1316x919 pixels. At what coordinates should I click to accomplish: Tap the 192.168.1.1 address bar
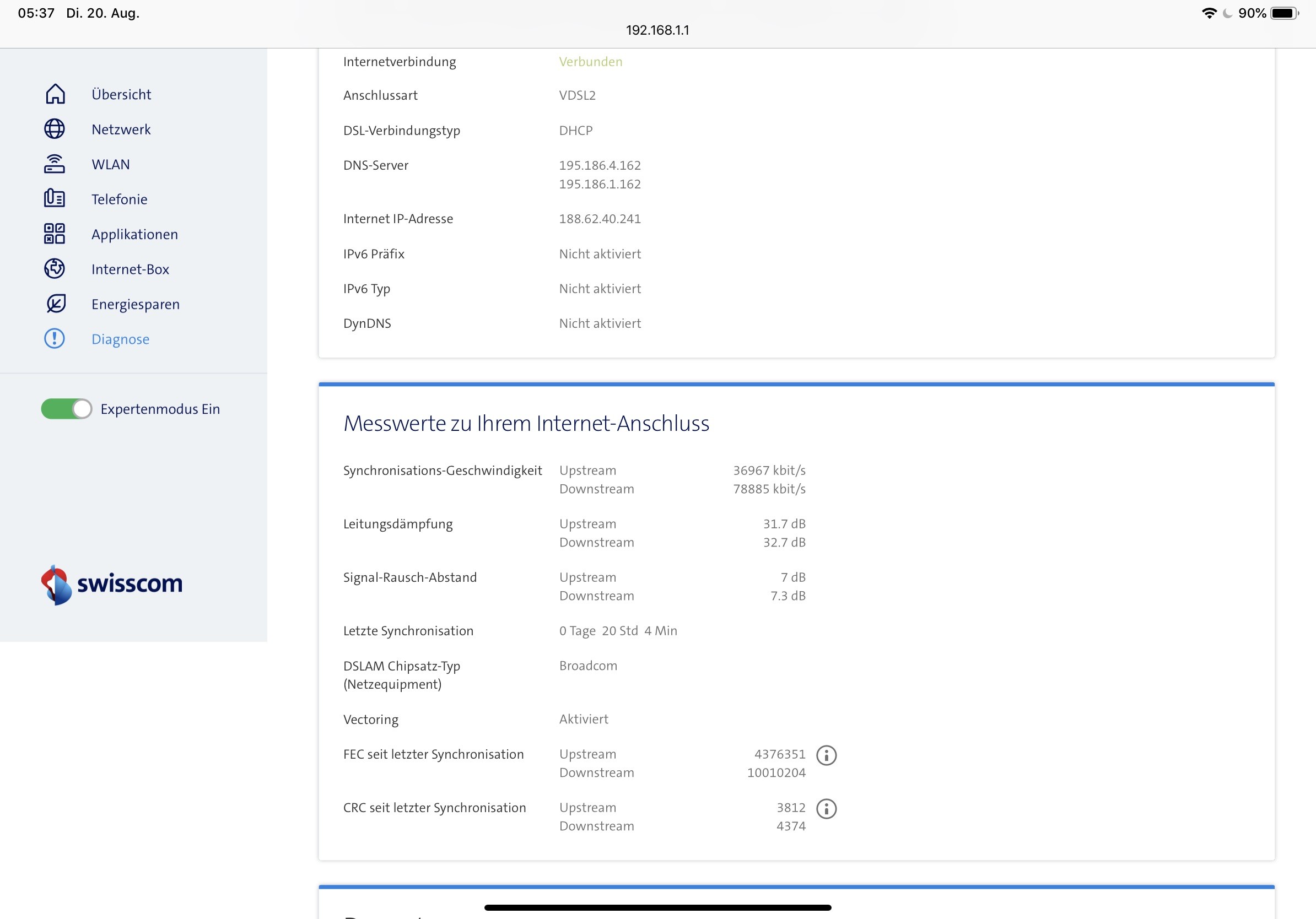pos(657,30)
